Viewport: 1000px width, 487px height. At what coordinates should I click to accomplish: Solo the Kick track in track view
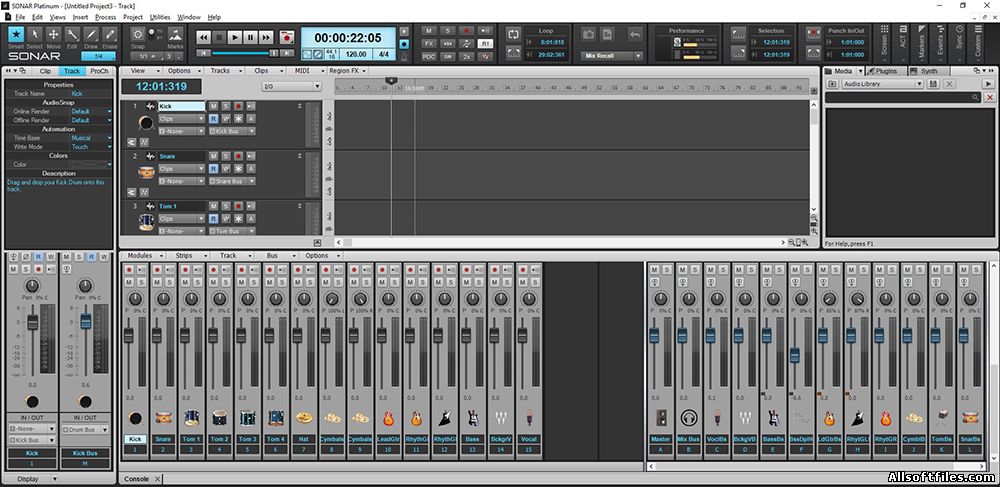pyautogui.click(x=226, y=106)
